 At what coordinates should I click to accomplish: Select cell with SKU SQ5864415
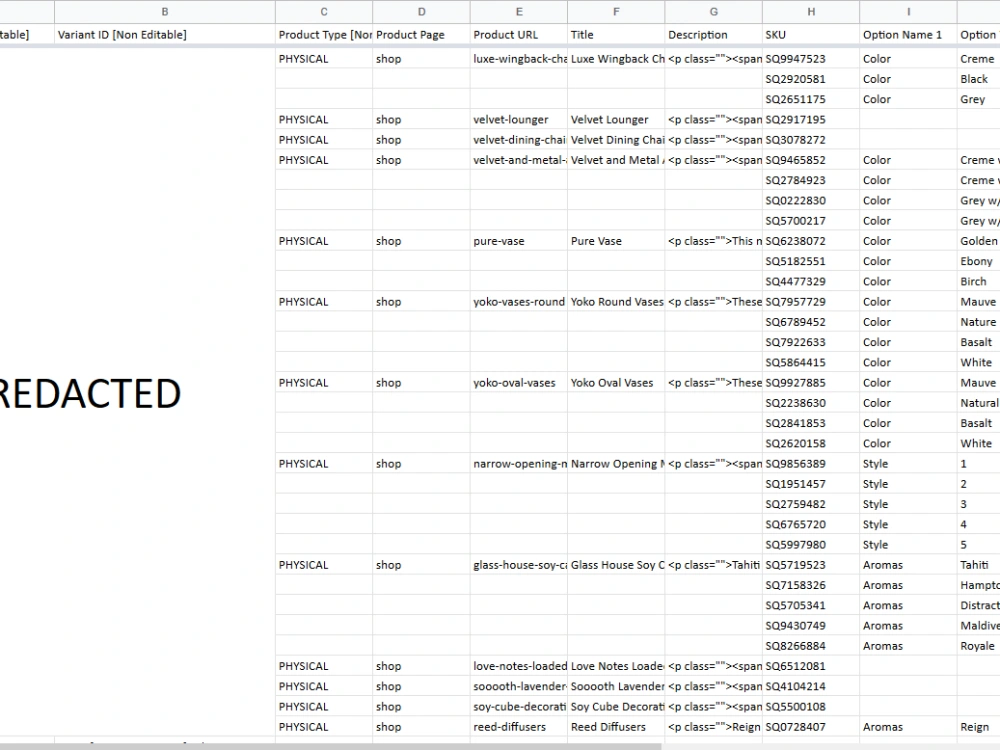[811, 363]
